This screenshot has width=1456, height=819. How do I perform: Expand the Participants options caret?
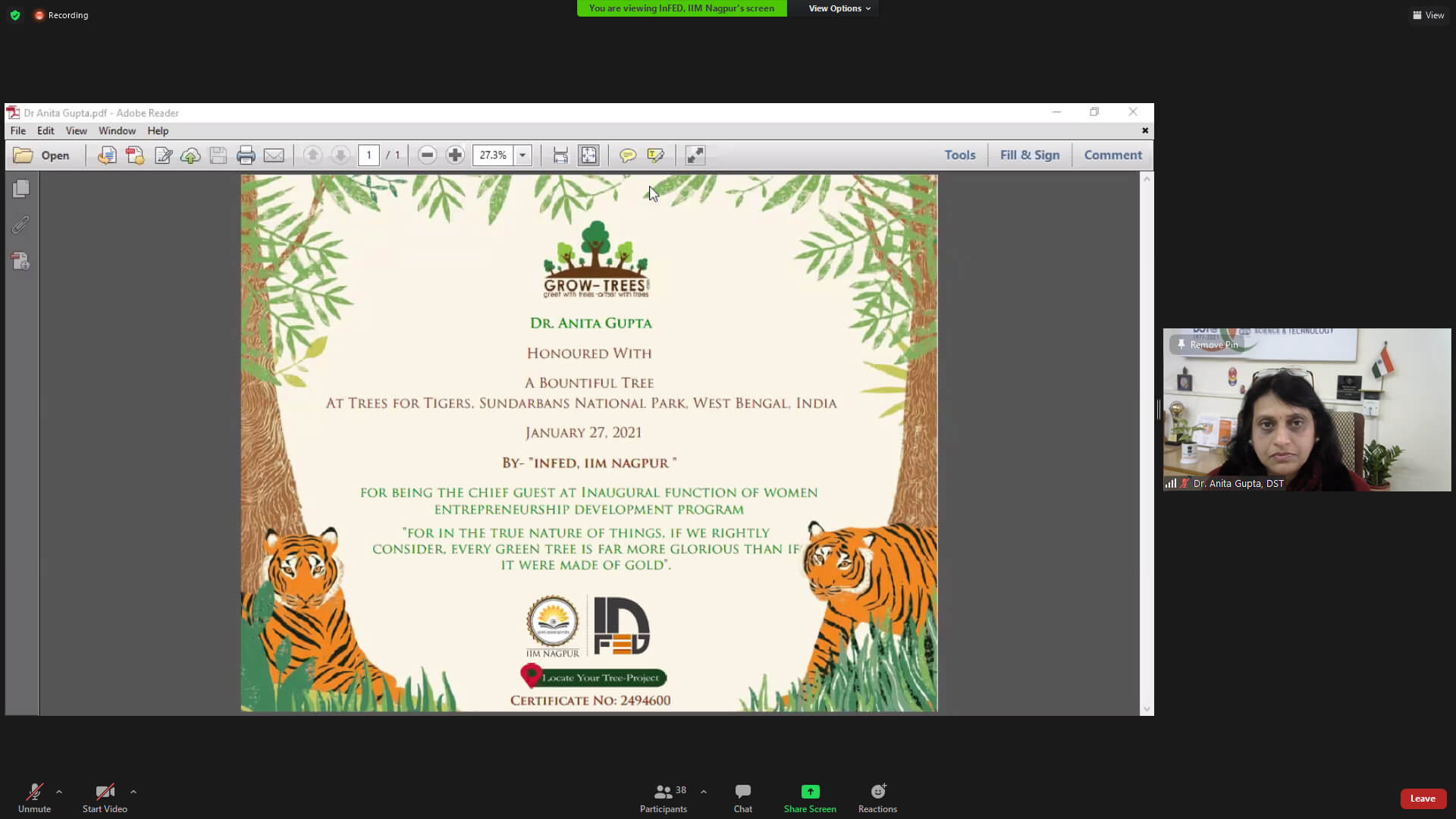click(704, 792)
